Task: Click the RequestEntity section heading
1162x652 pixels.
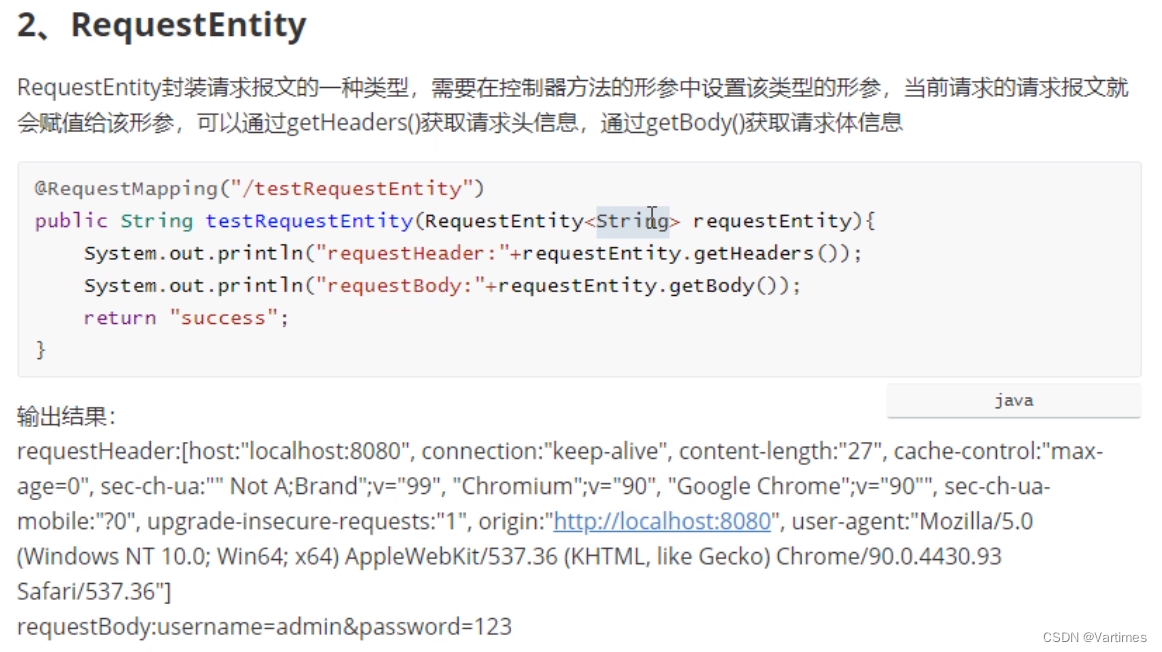Action: 162,24
